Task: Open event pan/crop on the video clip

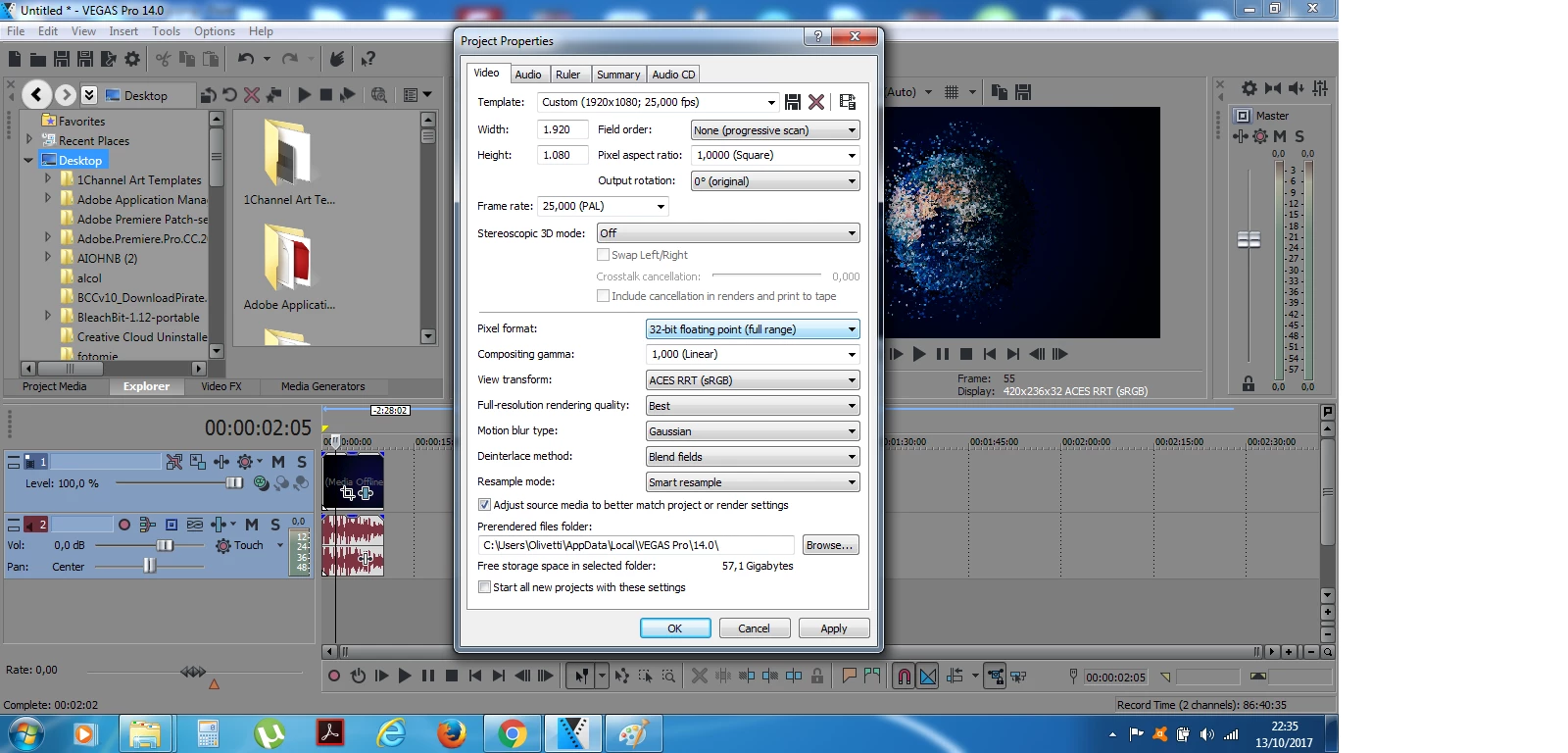Action: pos(348,493)
